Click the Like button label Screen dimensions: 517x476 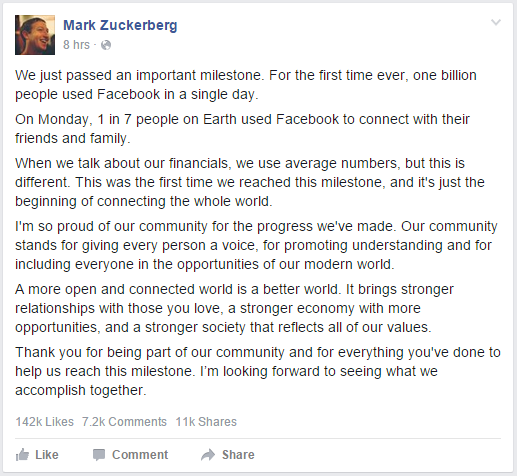pyautogui.click(x=47, y=455)
